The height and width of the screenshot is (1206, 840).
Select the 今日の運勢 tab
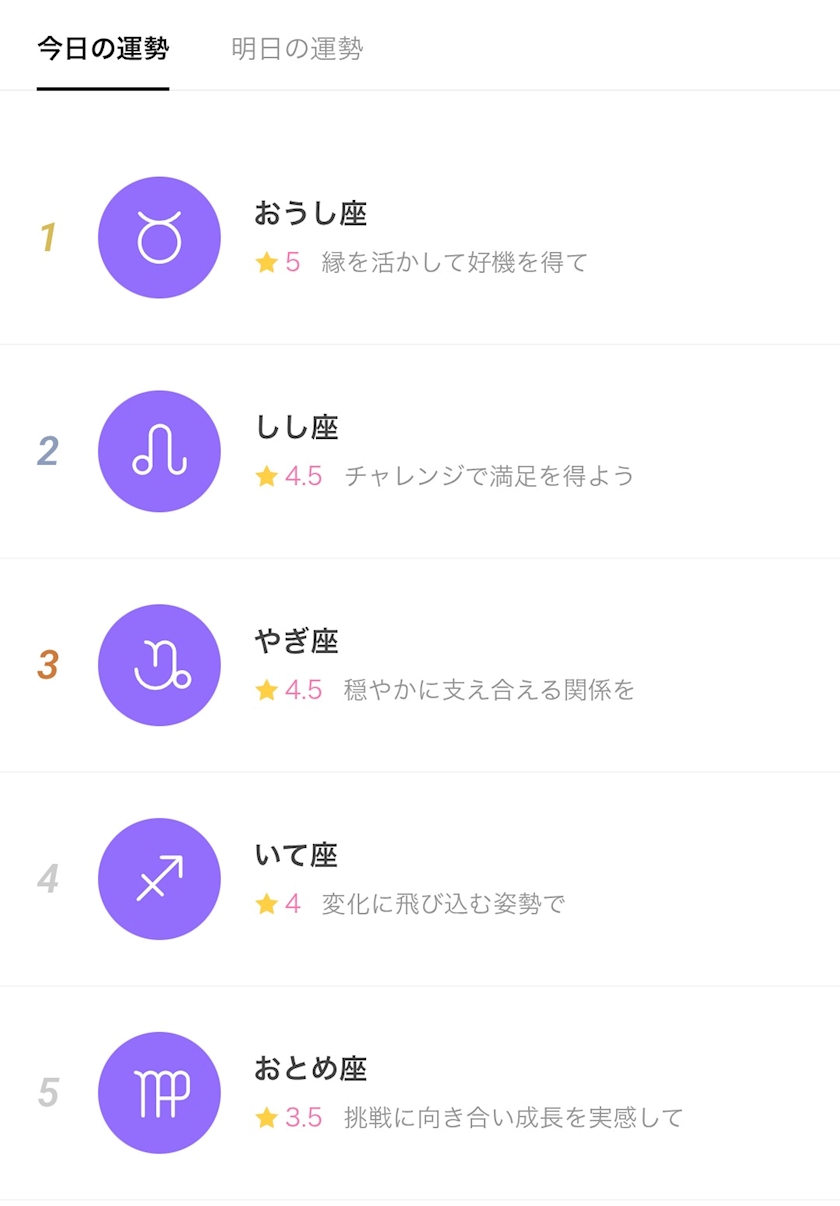pyautogui.click(x=103, y=49)
